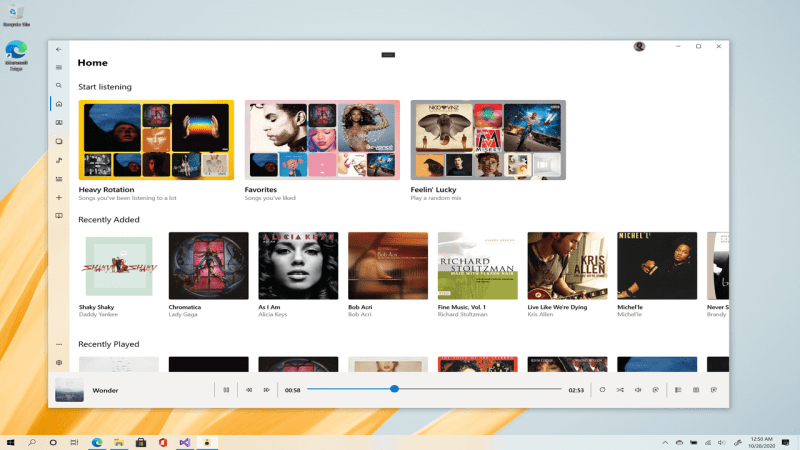Open the Bob Acri album cover
Viewport: 800px width, 450px height.
(x=388, y=266)
